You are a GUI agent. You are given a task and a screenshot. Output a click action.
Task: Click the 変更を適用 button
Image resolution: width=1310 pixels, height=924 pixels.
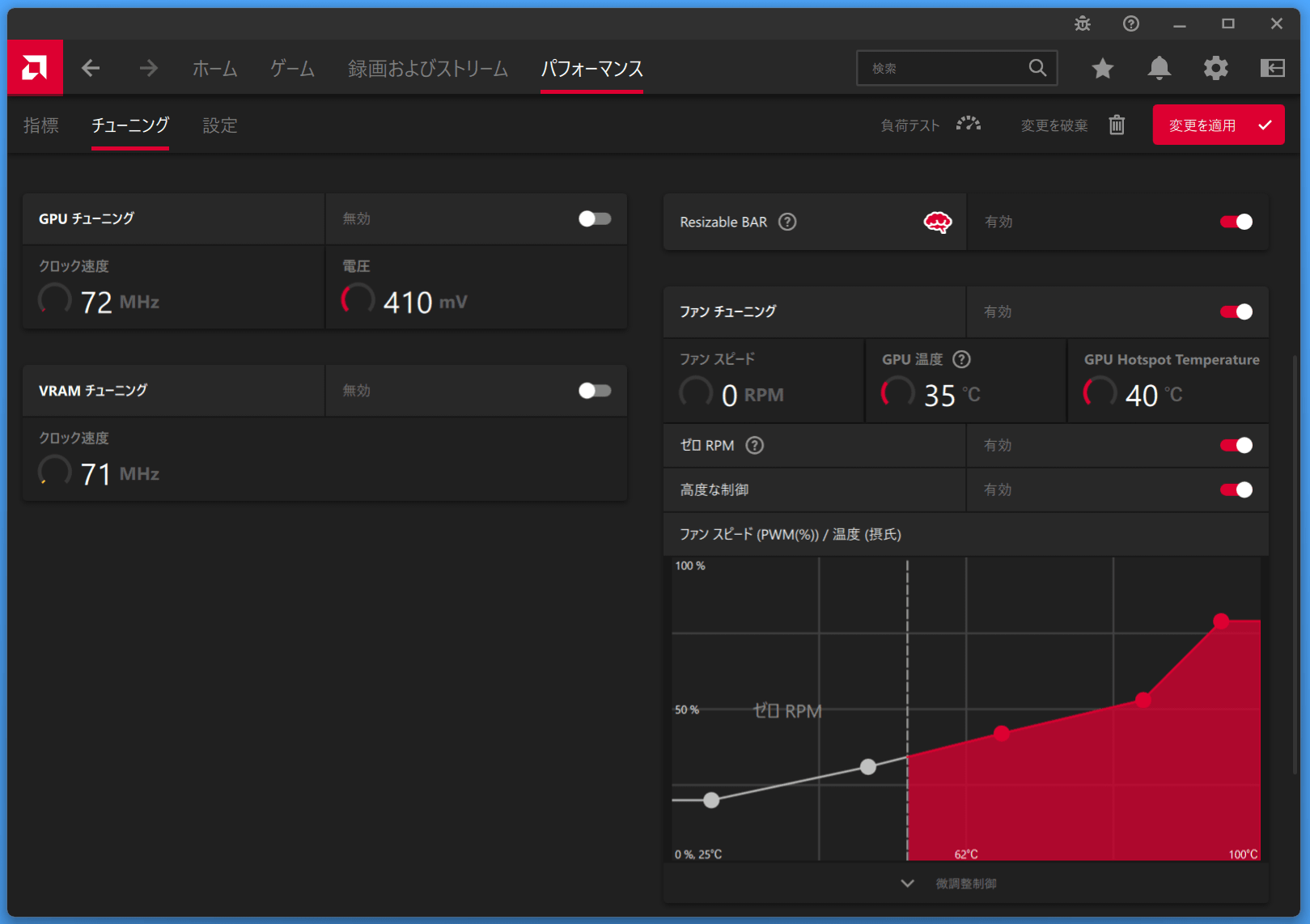[x=1218, y=125]
